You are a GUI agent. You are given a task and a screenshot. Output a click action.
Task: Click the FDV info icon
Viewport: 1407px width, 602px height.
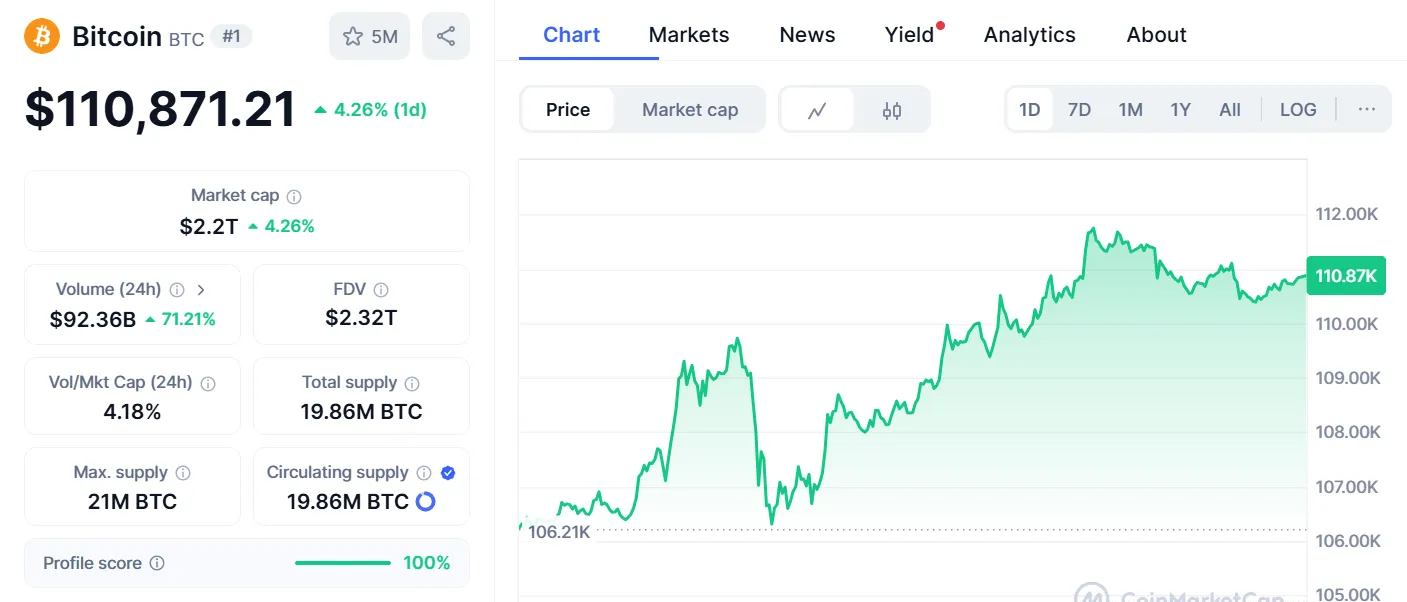click(x=381, y=290)
